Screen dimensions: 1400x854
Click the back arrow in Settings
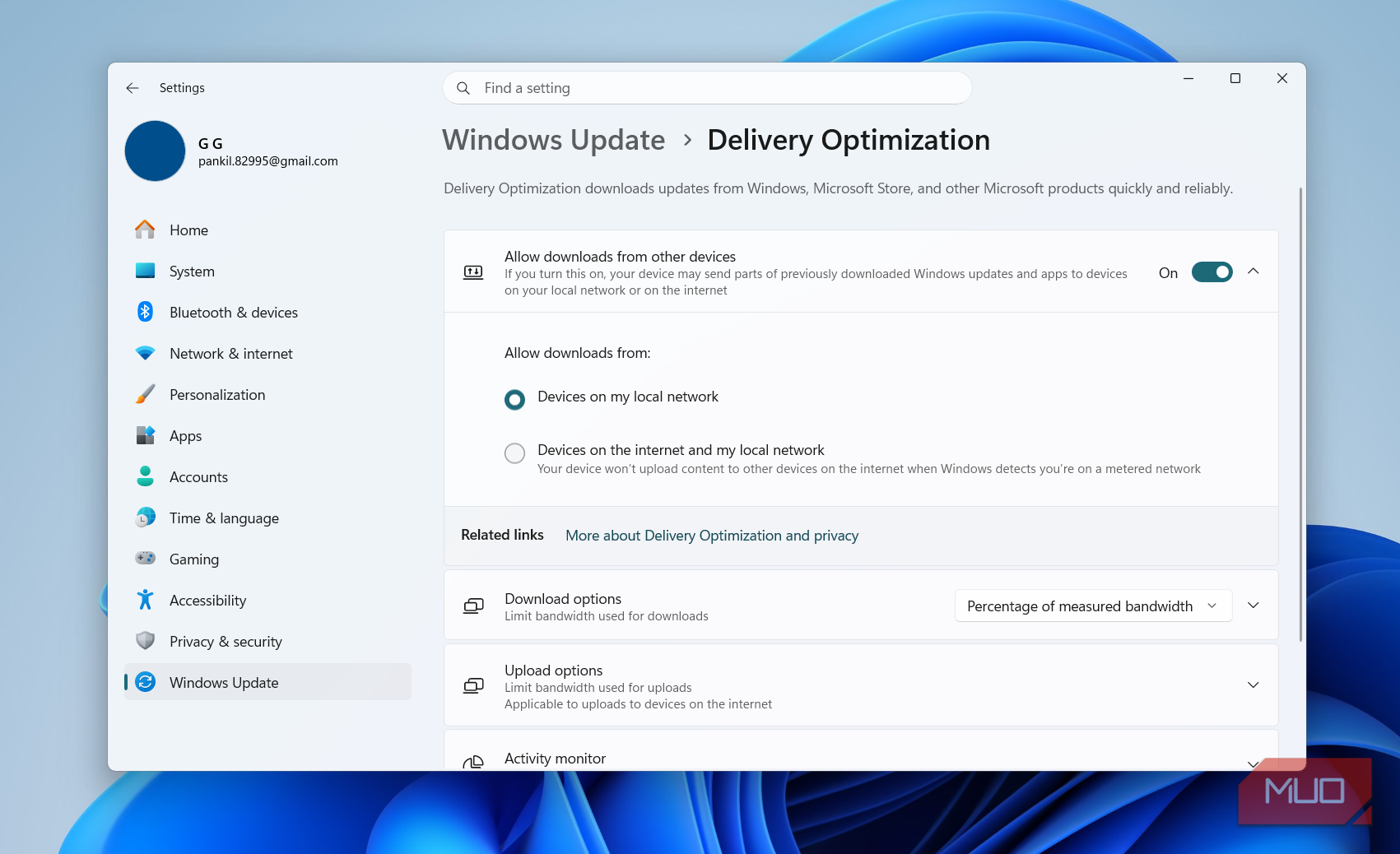[x=133, y=88]
